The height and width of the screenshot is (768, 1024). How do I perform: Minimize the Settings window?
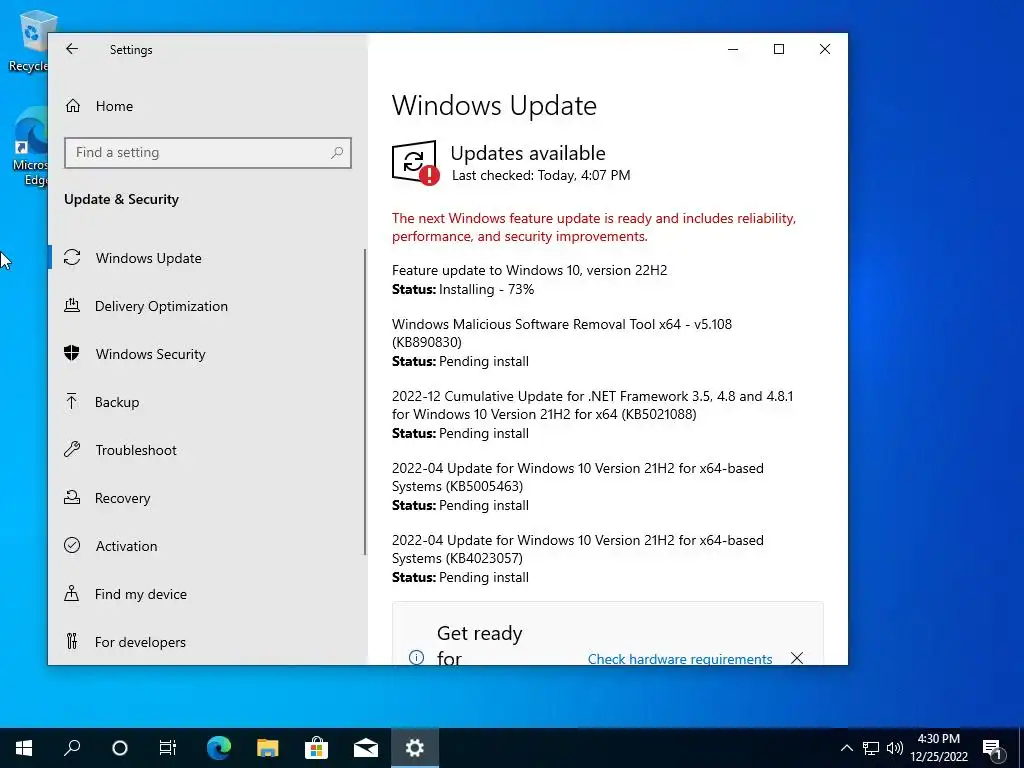[733, 49]
